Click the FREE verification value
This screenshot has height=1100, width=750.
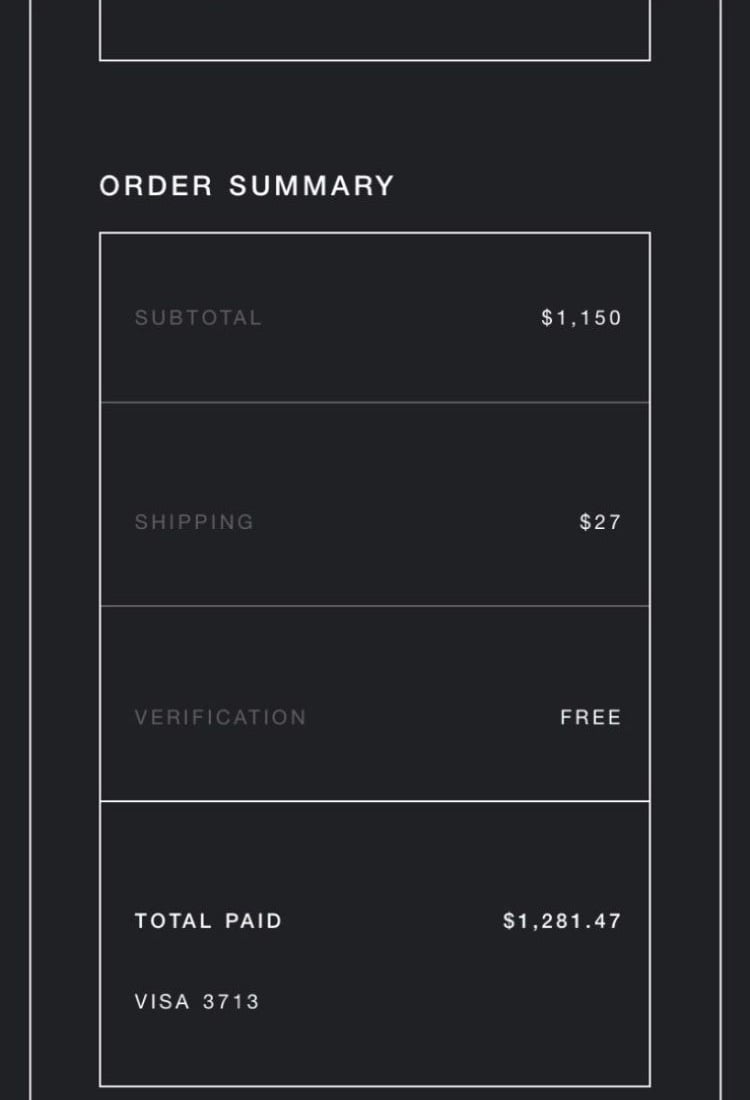[x=591, y=717]
